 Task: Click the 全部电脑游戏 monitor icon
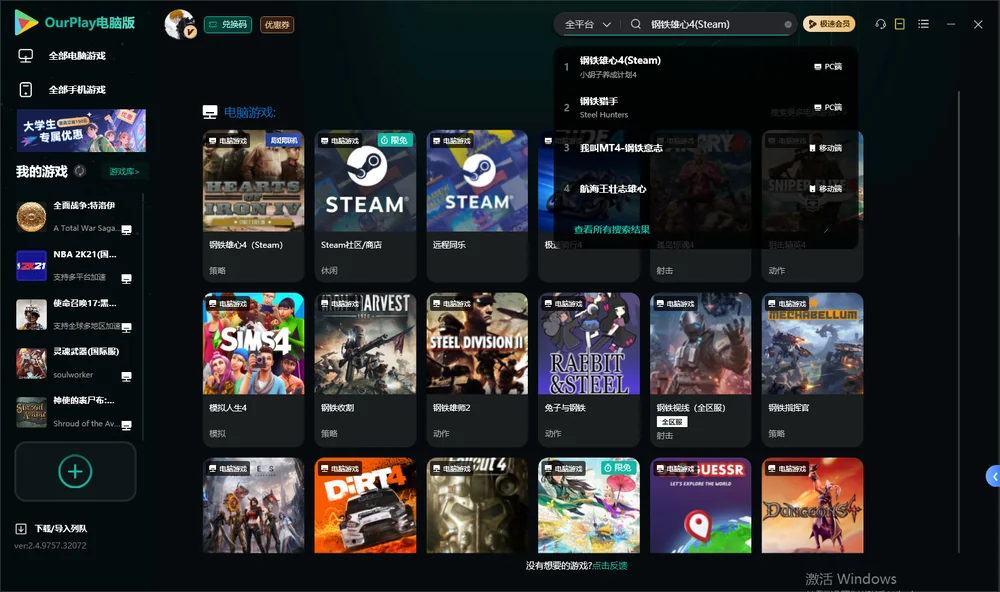coord(26,56)
